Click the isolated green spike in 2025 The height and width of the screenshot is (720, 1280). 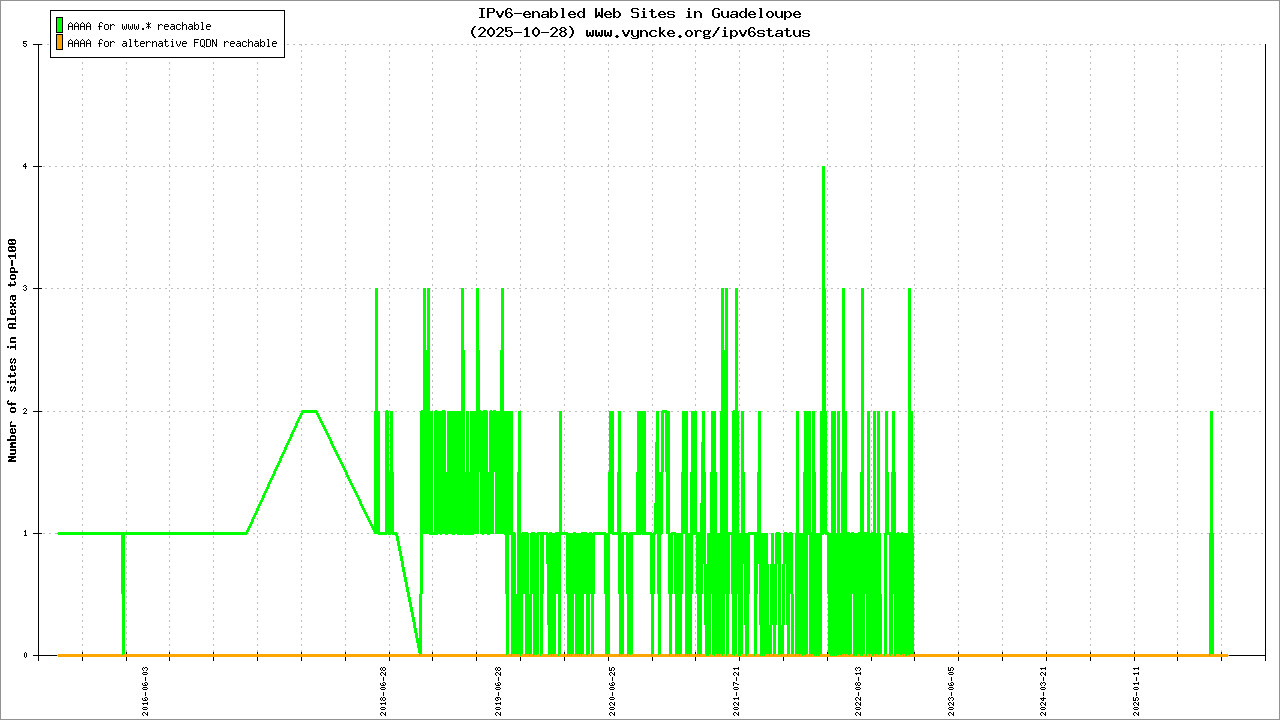click(1211, 500)
